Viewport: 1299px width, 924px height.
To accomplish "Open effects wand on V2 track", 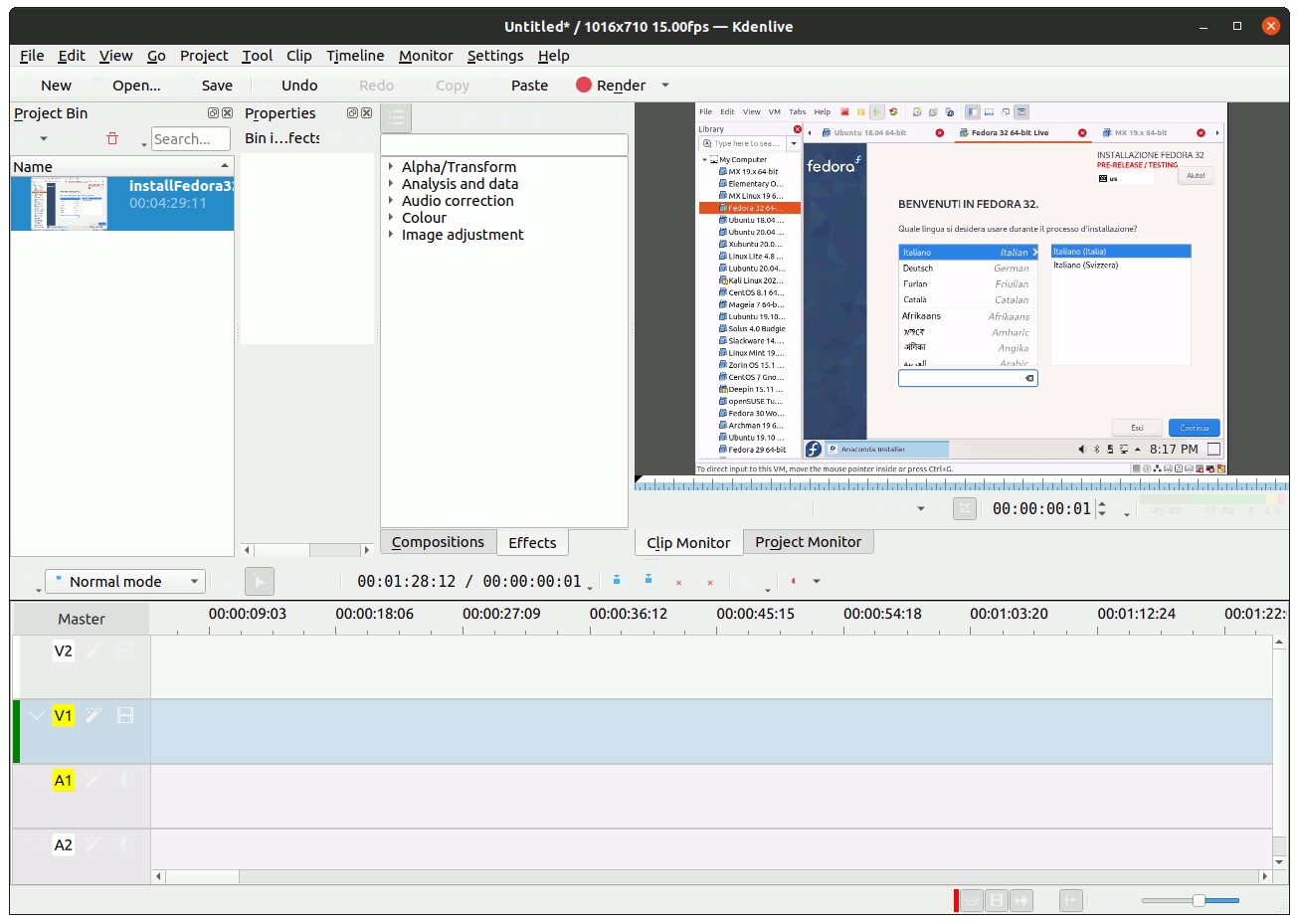I will [x=93, y=650].
